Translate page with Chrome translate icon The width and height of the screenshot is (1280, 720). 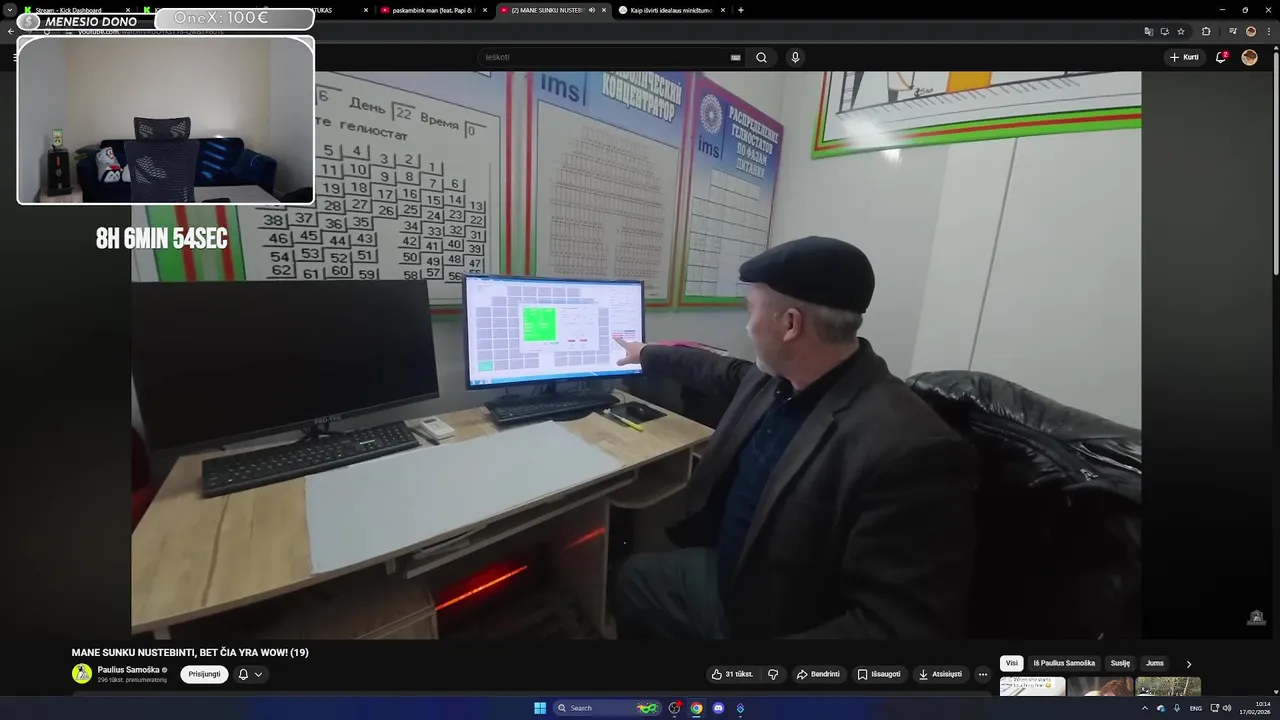pyautogui.click(x=1148, y=31)
